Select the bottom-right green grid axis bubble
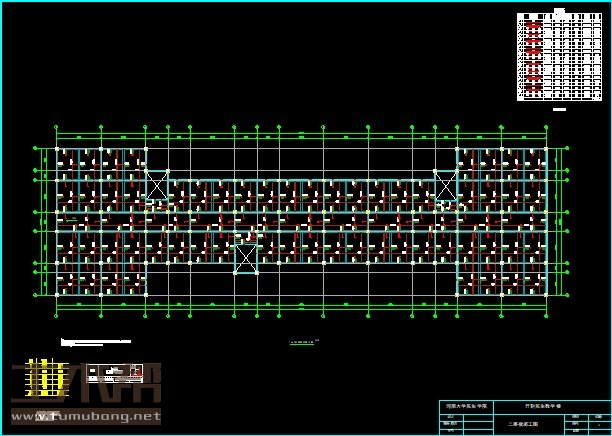The height and width of the screenshot is (436, 612). 546,316
